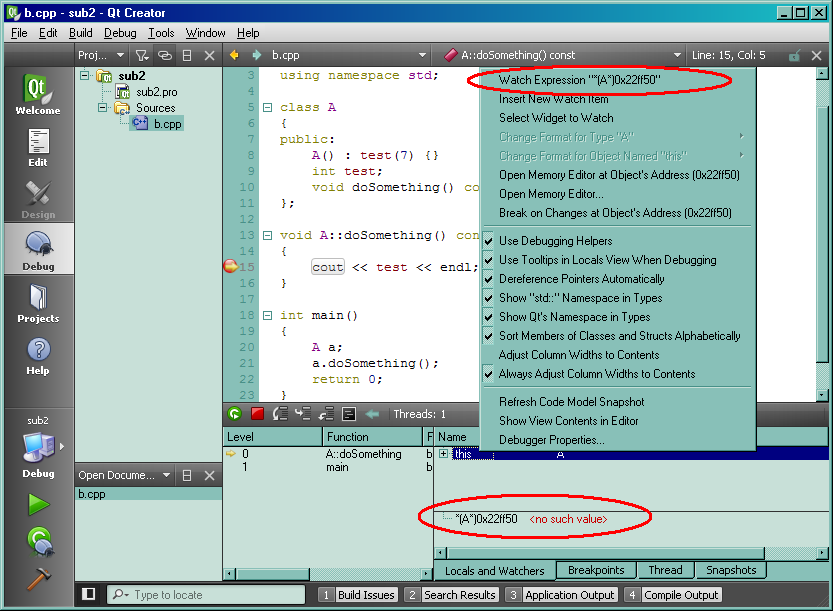833x611 pixels.
Task: Click the sub2 Debug target selector
Action: [38, 447]
